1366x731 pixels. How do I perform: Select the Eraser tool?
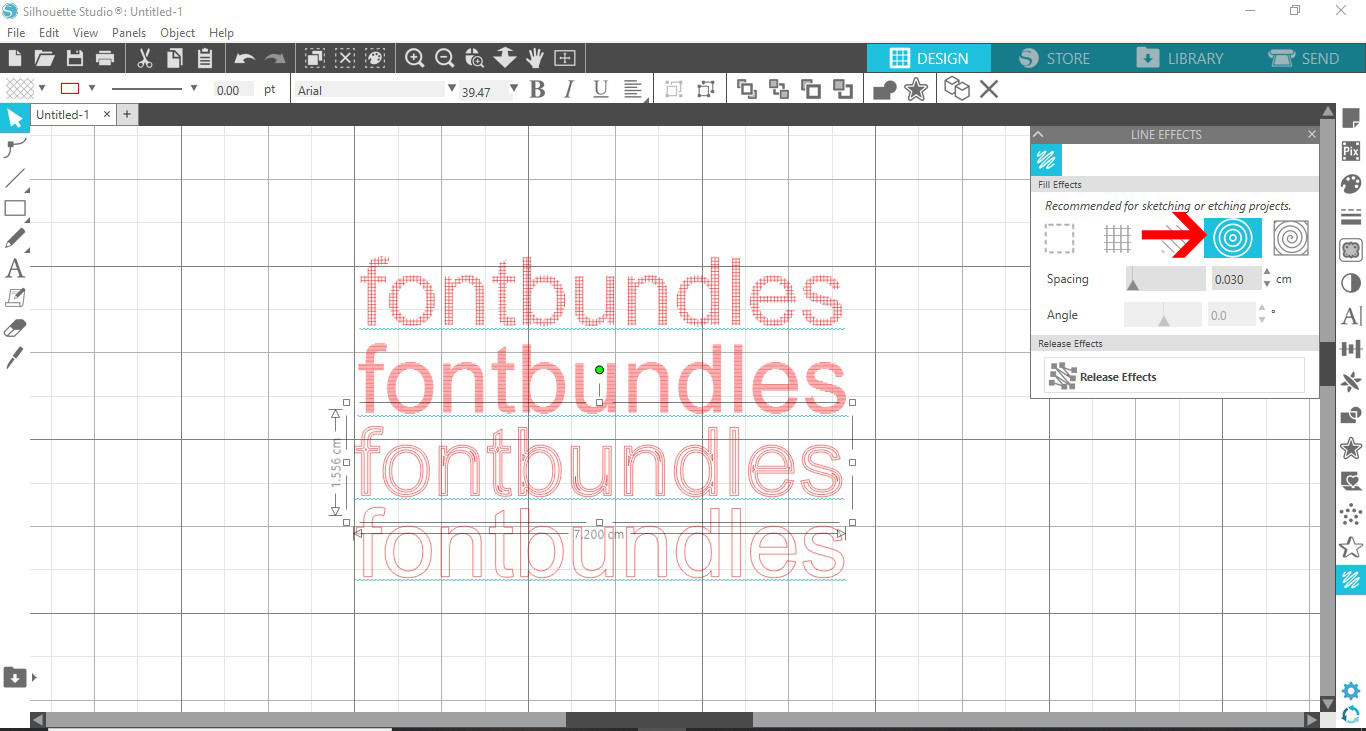(x=15, y=328)
